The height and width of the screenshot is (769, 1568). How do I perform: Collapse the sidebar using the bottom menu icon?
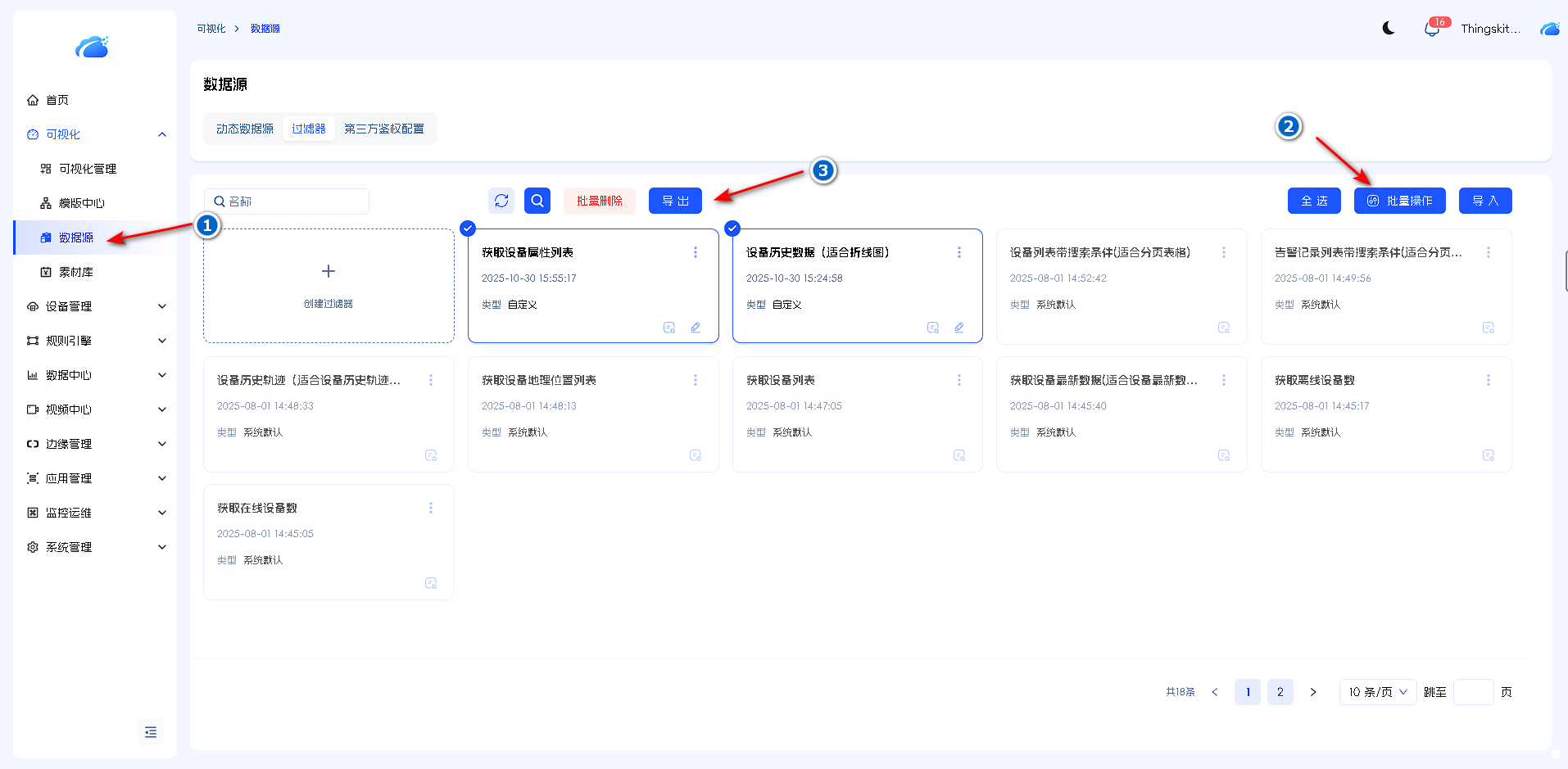[x=151, y=732]
